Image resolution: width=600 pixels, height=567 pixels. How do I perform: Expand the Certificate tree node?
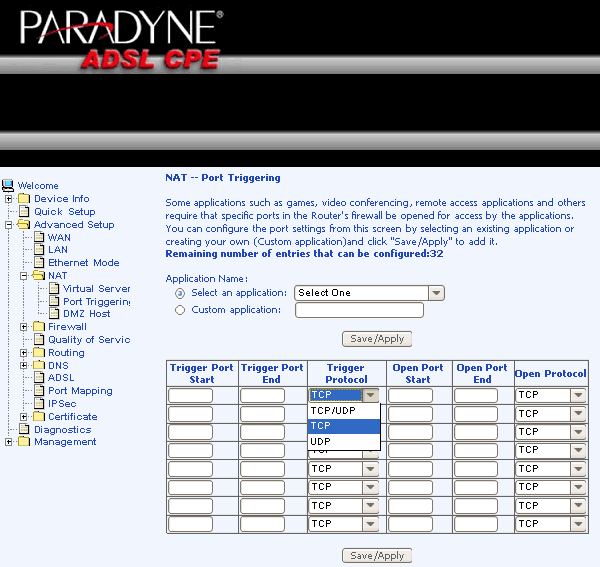pos(24,417)
